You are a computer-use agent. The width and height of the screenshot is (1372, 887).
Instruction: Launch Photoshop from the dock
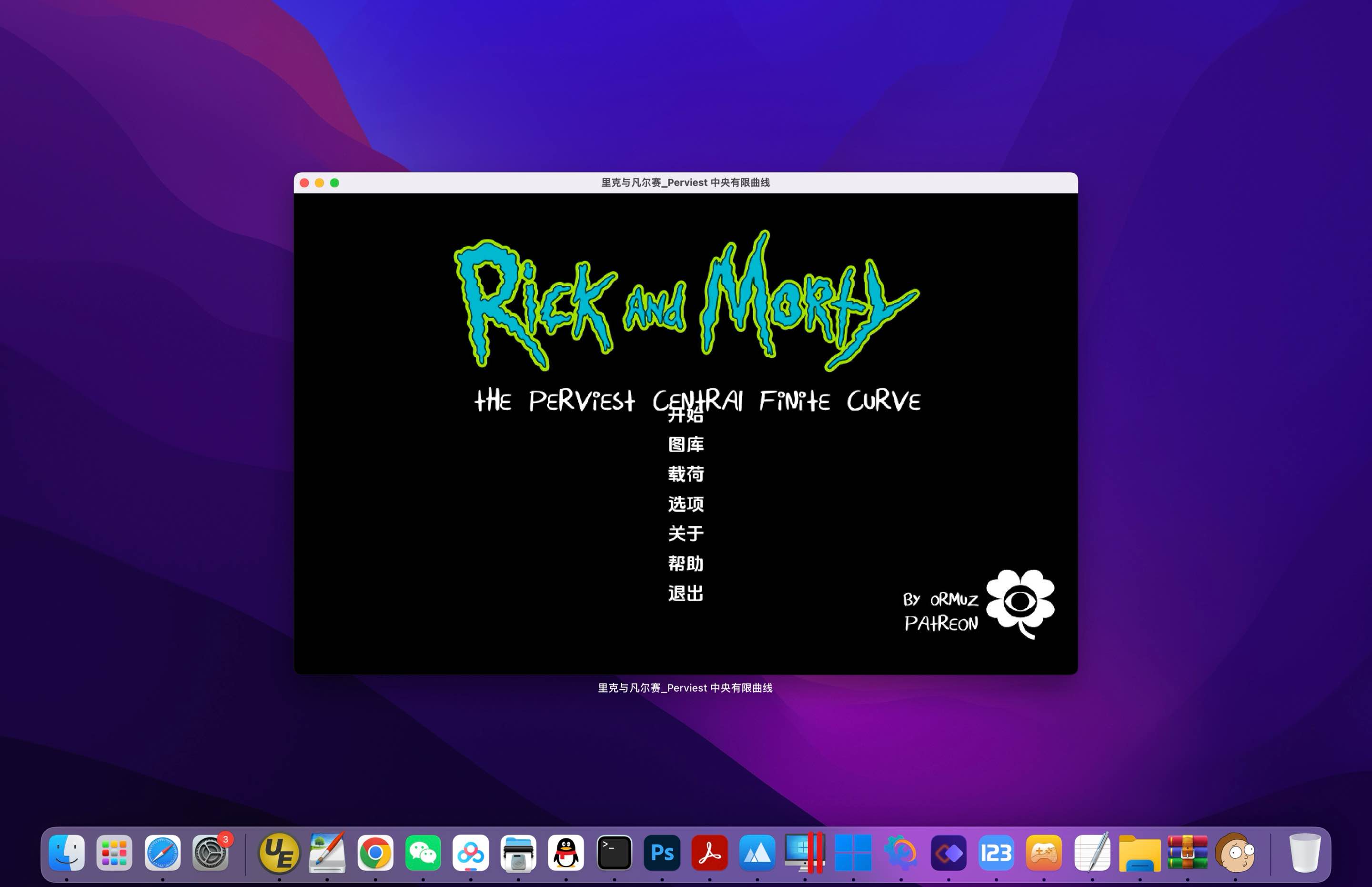662,852
